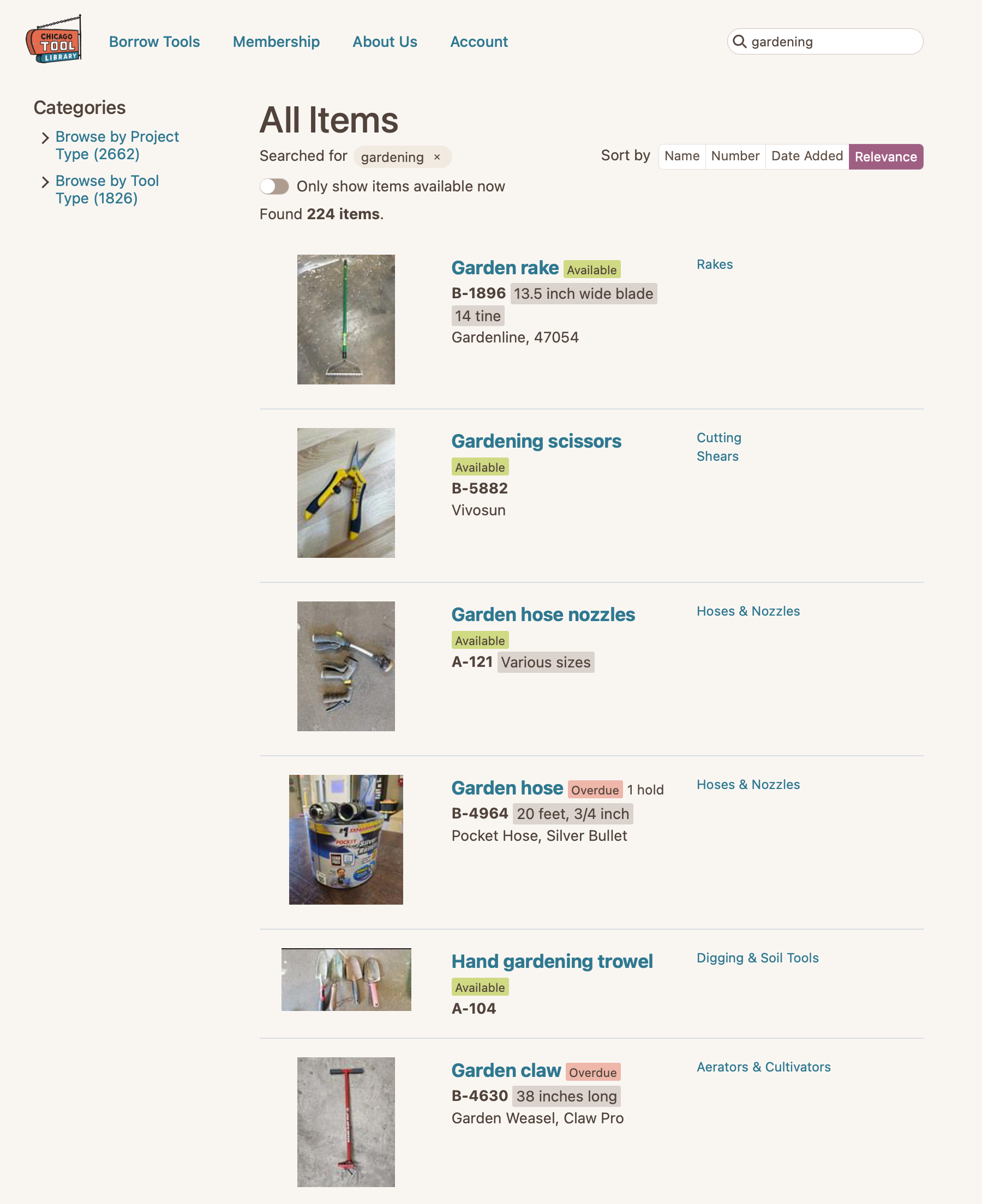Image resolution: width=982 pixels, height=1204 pixels.
Task: Open the Garden claw photo thumbnail
Action: click(346, 1122)
